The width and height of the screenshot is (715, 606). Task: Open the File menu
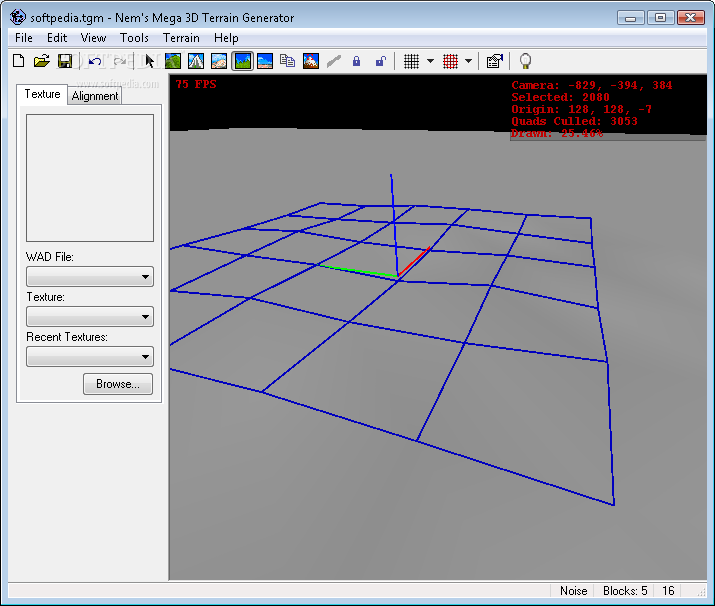pos(24,38)
